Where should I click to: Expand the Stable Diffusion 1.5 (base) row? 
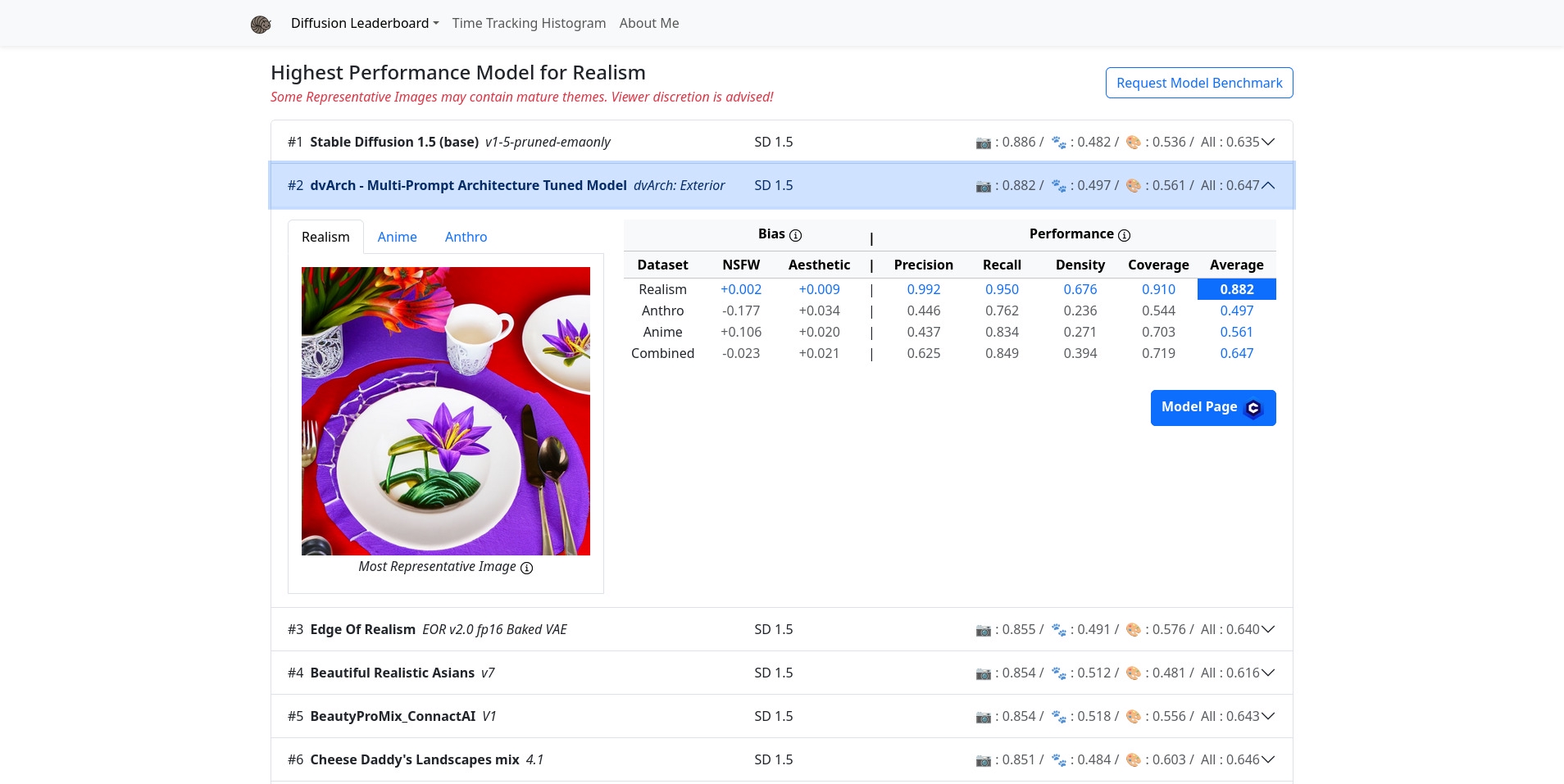pyautogui.click(x=1267, y=142)
